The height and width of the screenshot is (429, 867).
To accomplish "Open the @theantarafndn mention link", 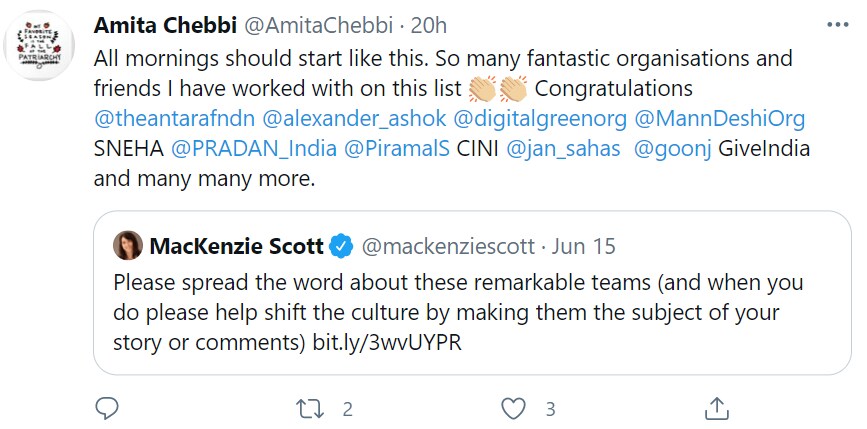I will pos(174,118).
